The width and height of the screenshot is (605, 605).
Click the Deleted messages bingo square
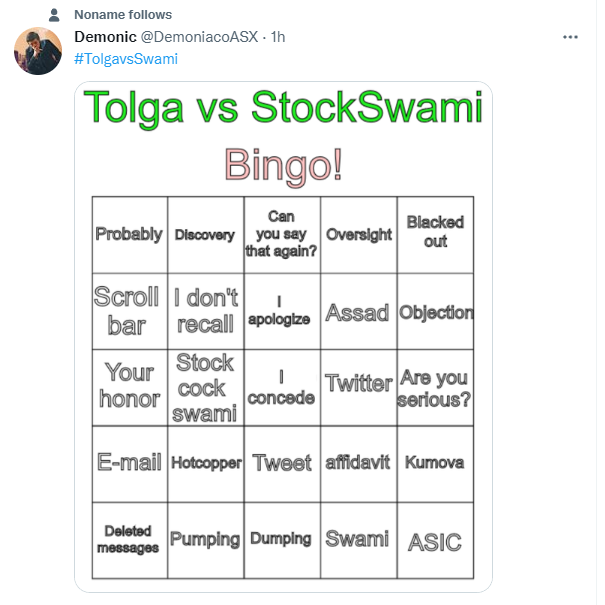click(x=130, y=541)
